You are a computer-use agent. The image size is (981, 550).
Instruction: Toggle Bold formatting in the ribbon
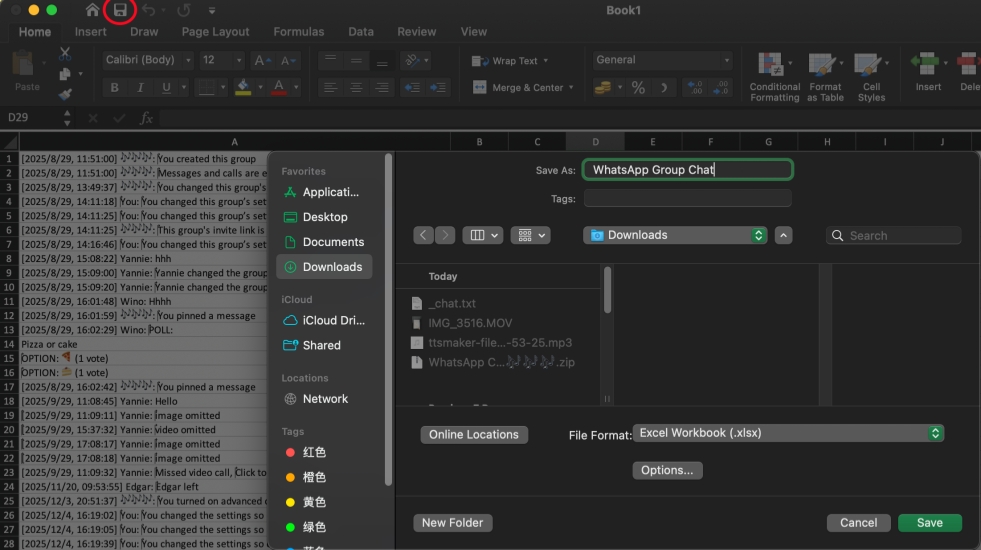[115, 88]
